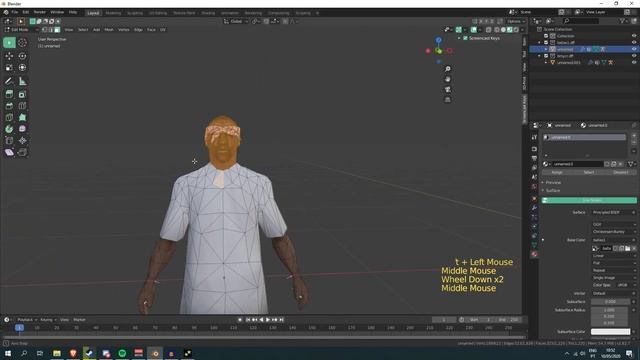The width and height of the screenshot is (640, 360).
Task: Select the Loop Cut tool
Action: tap(22, 106)
